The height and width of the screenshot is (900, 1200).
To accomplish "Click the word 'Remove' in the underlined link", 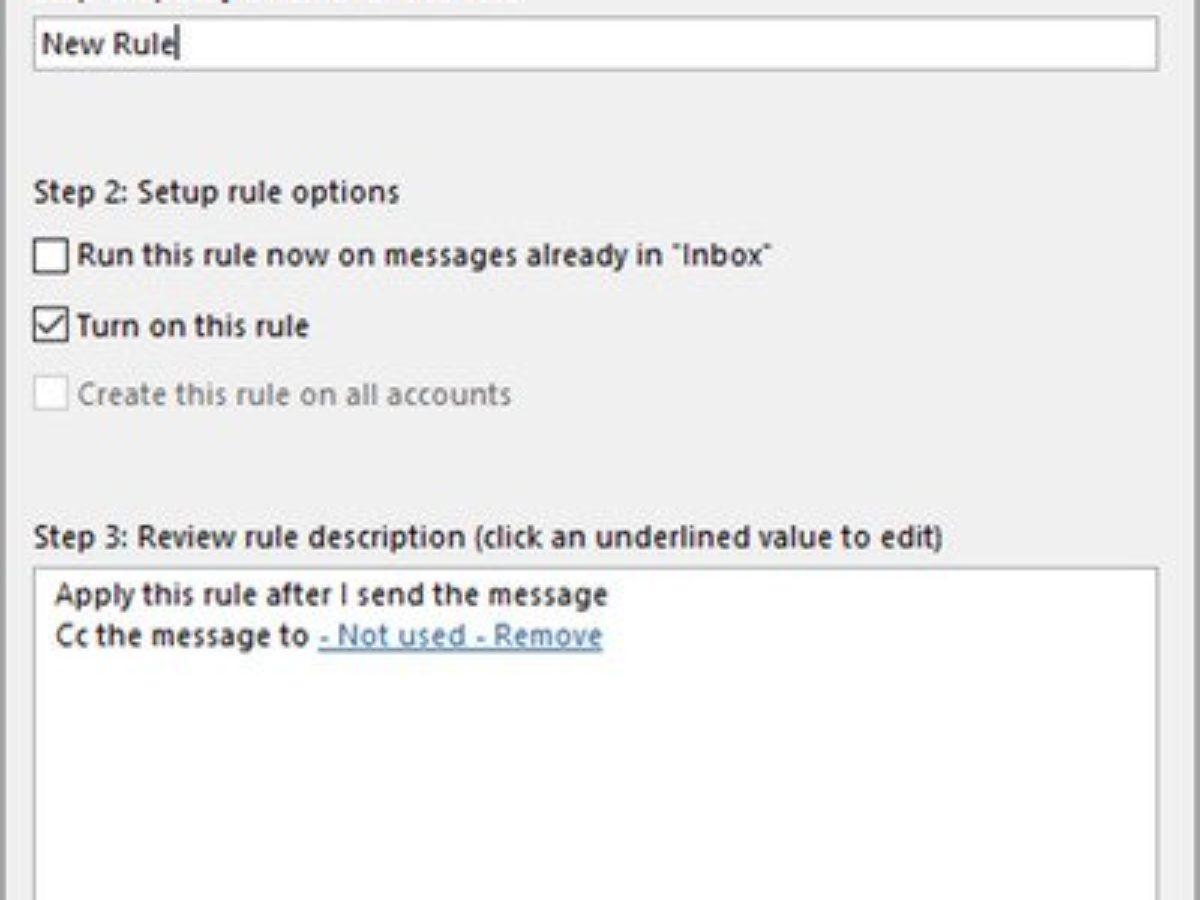I will pos(548,636).
